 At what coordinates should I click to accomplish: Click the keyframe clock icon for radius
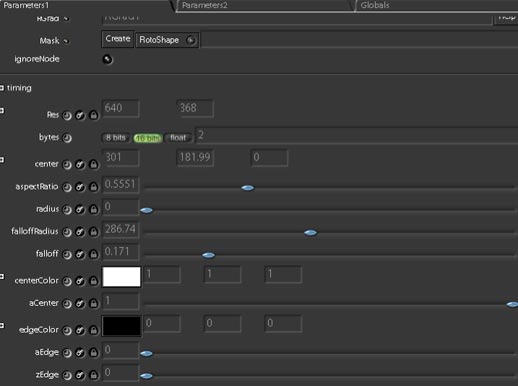pyautogui.click(x=67, y=210)
